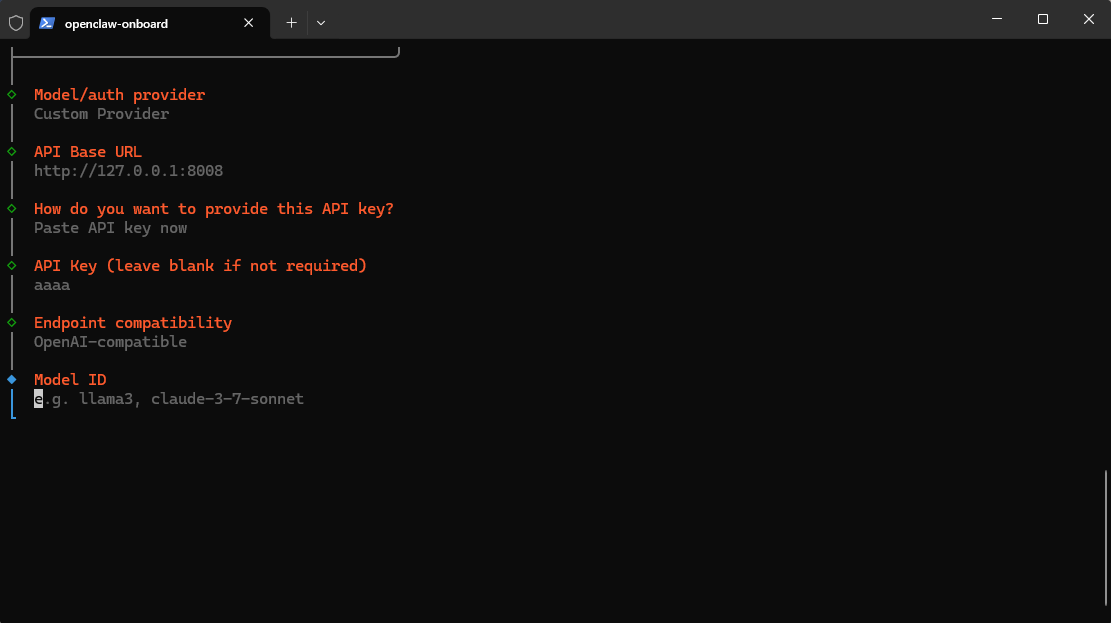
Task: Click the Model ID input placeholder text
Action: [x=169, y=399]
